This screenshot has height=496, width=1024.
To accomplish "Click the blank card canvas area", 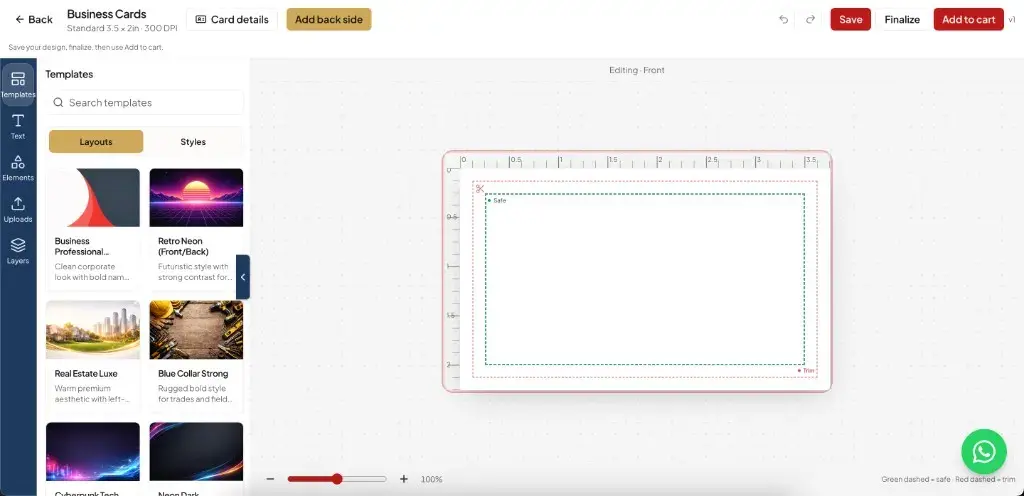I will click(x=645, y=279).
